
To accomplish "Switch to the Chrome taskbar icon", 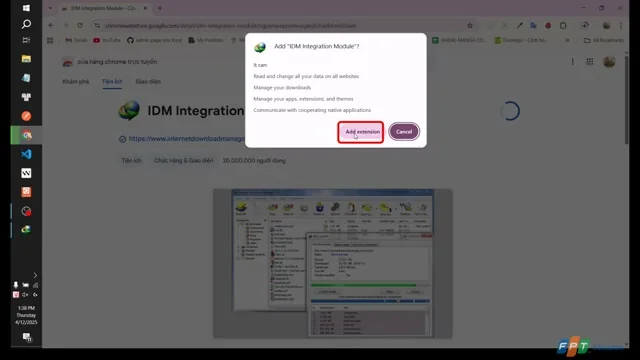I will point(26,135).
